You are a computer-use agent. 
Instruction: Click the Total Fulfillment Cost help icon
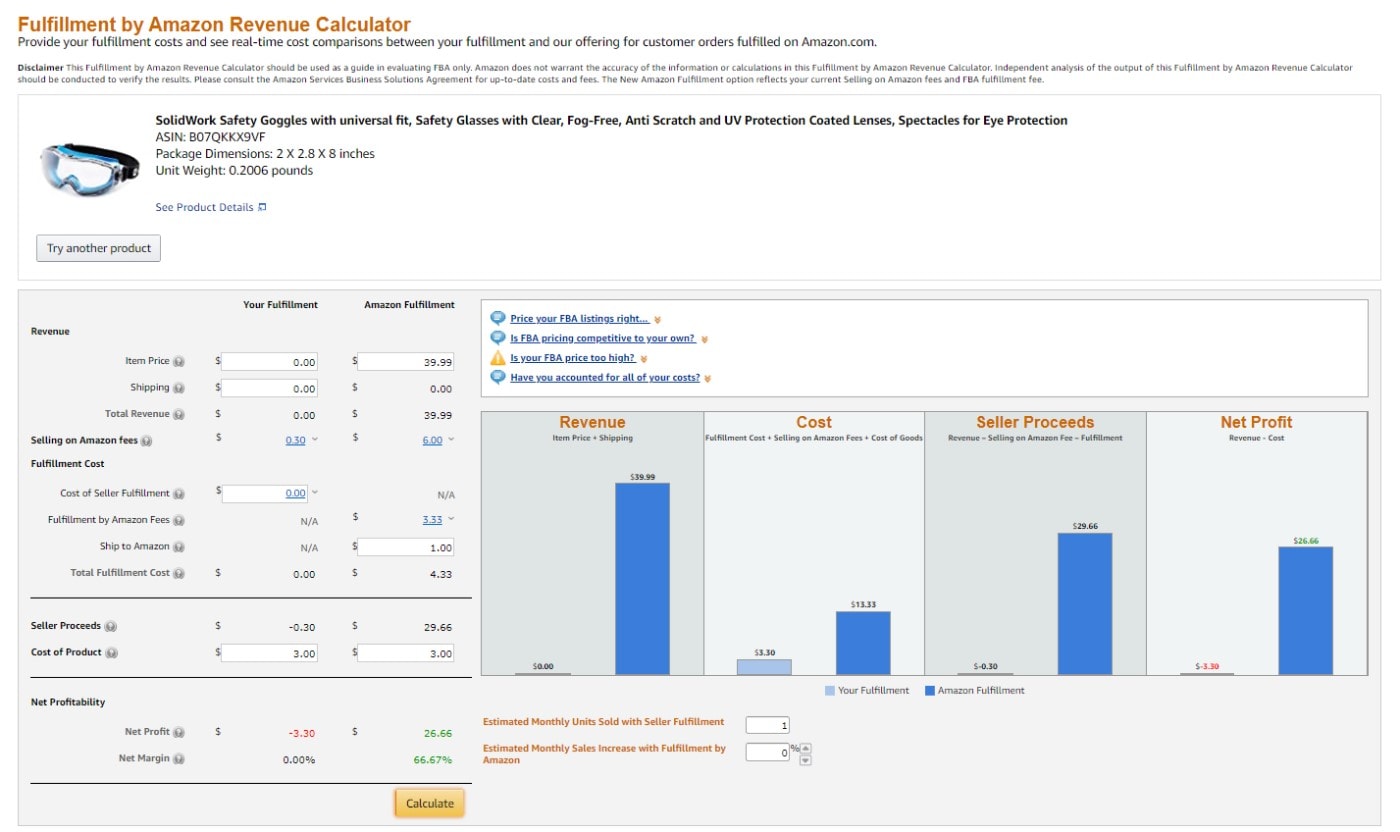pos(179,573)
